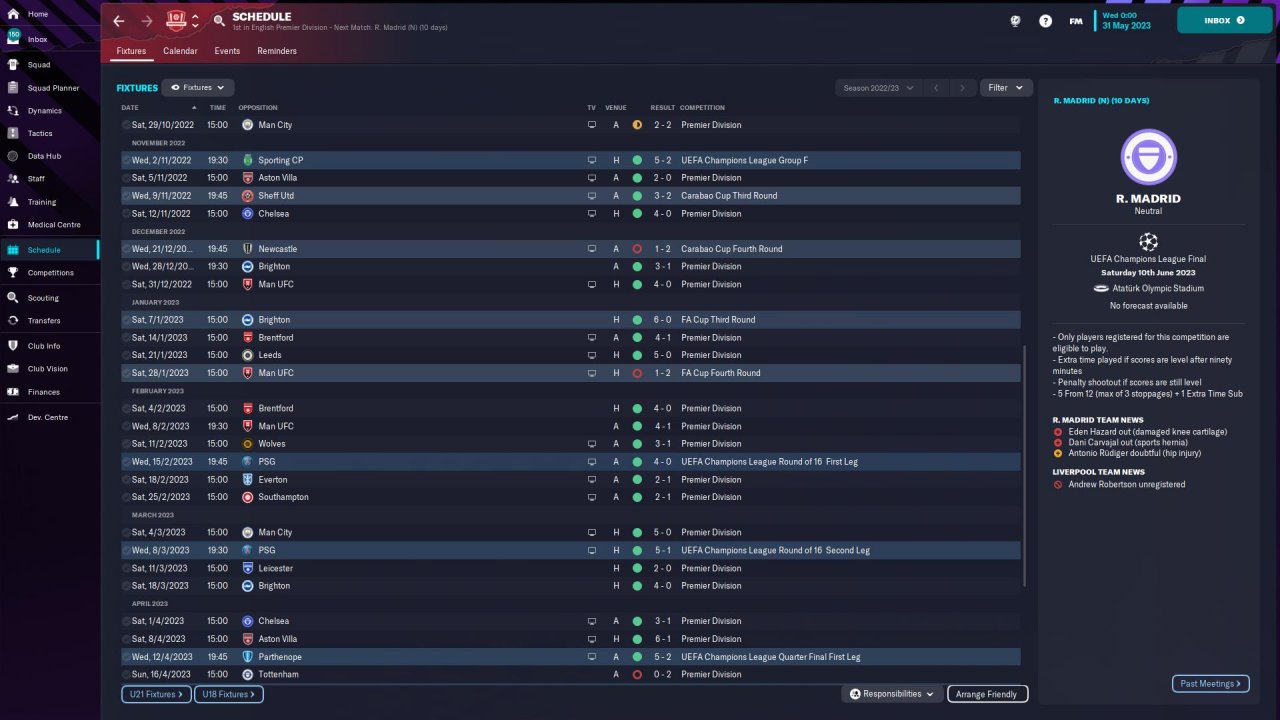Sort by the Opposition column header
Screen dimensions: 1280x720
point(258,108)
